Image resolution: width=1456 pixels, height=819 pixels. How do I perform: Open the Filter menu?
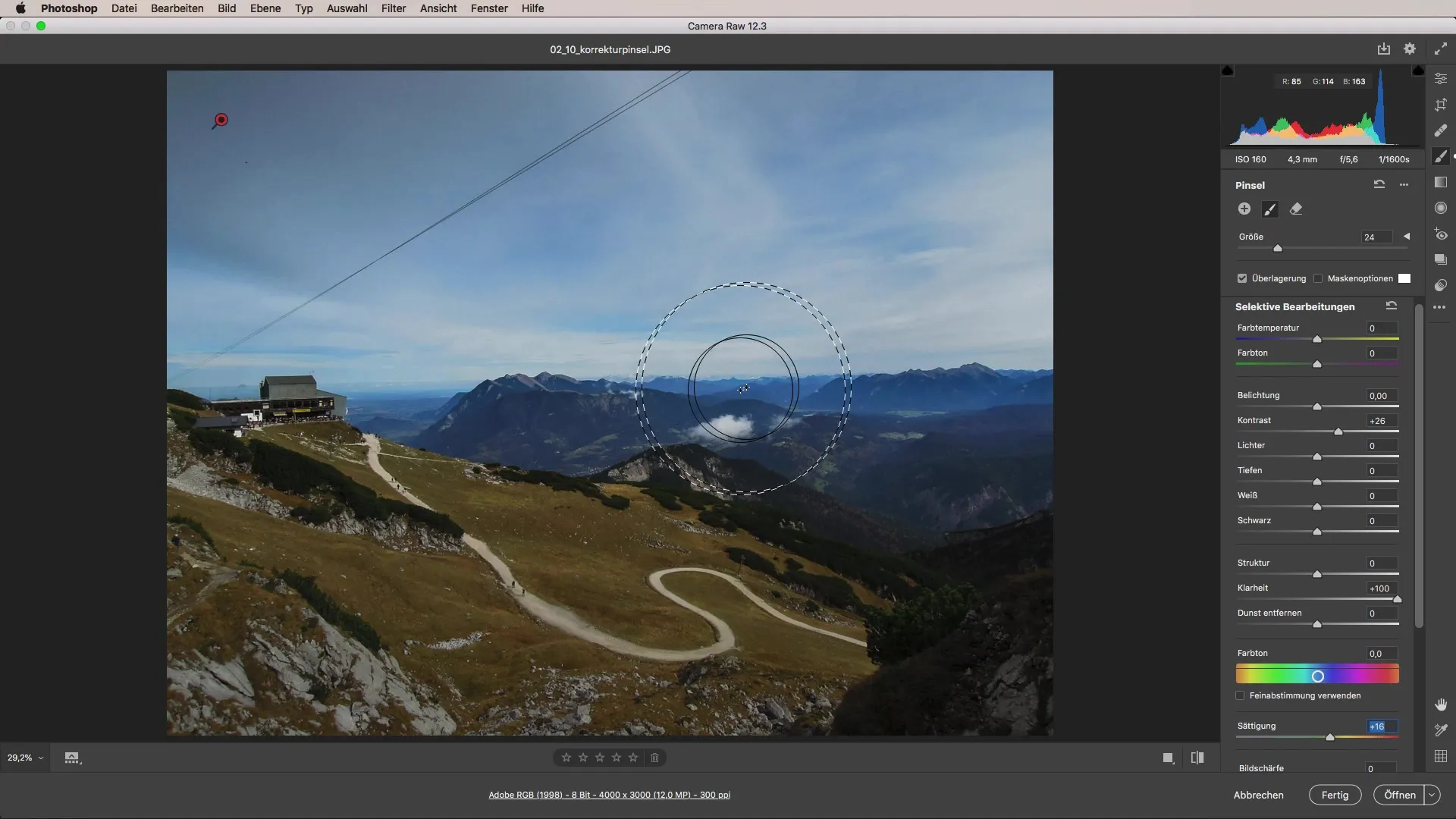coord(394,8)
